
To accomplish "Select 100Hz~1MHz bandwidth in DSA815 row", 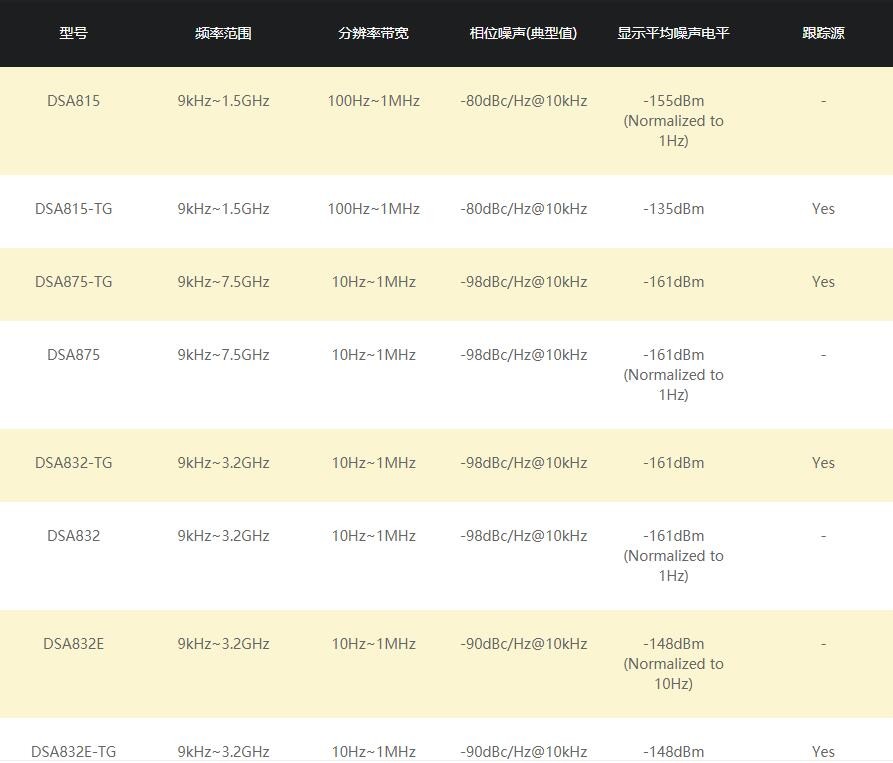I will (374, 101).
